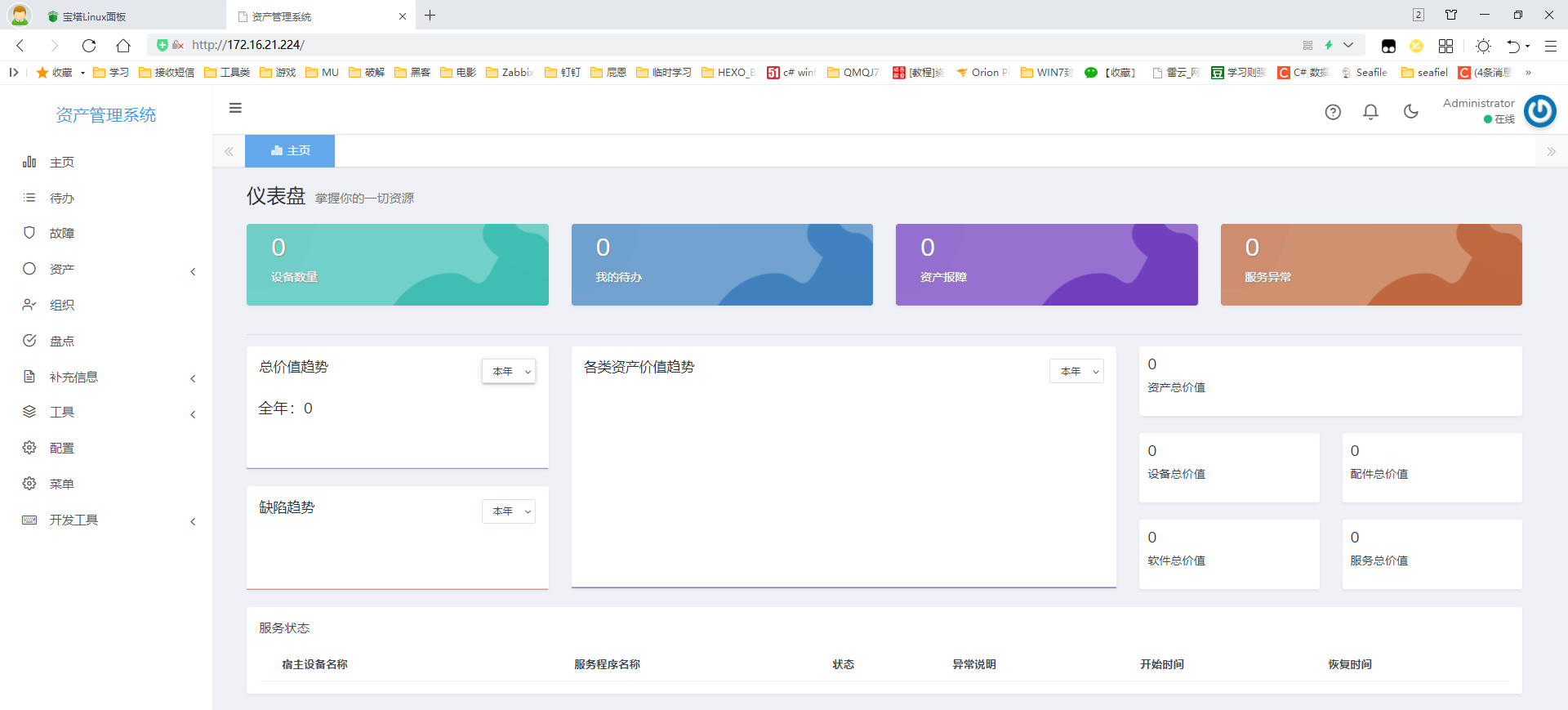Open the 组织 sidebar menu item
The width and height of the screenshot is (1568, 710).
(106, 305)
